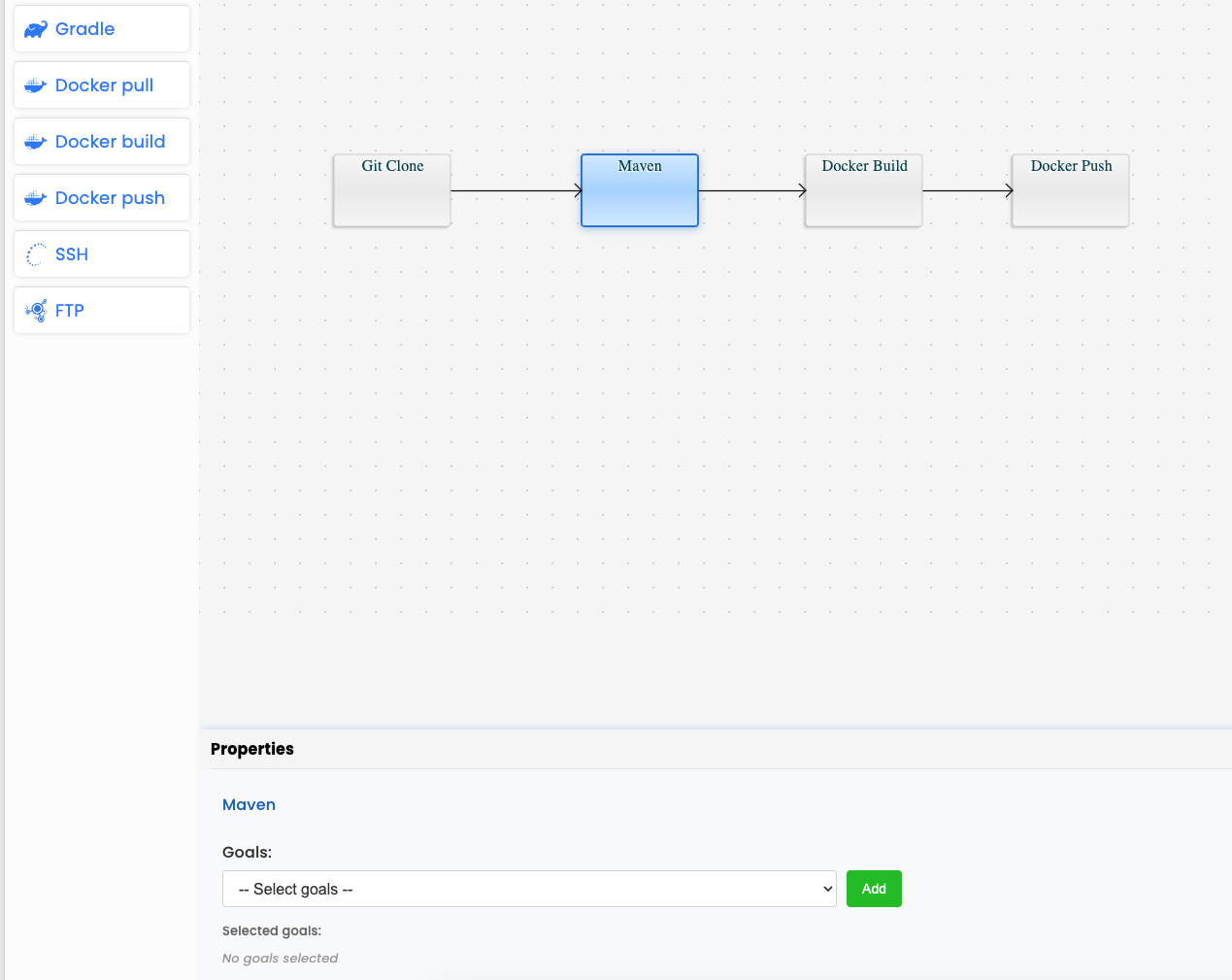This screenshot has width=1232, height=980.
Task: Select the Docker pull sidebar item
Action: click(101, 84)
